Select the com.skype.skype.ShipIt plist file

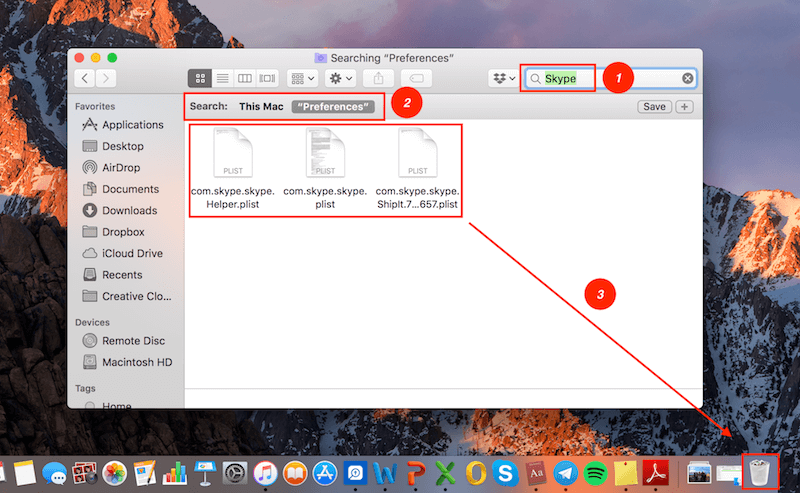click(x=417, y=168)
